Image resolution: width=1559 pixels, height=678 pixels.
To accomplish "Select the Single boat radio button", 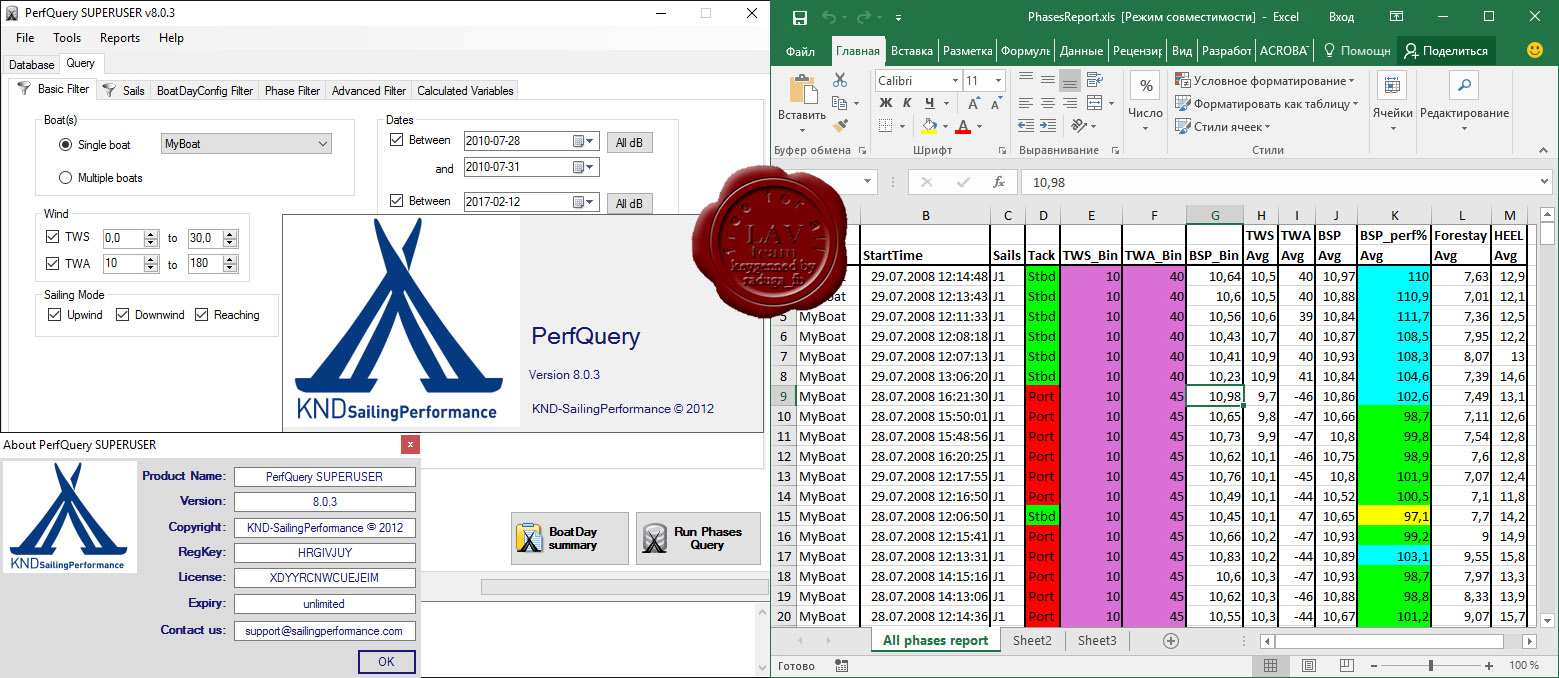I will point(66,145).
